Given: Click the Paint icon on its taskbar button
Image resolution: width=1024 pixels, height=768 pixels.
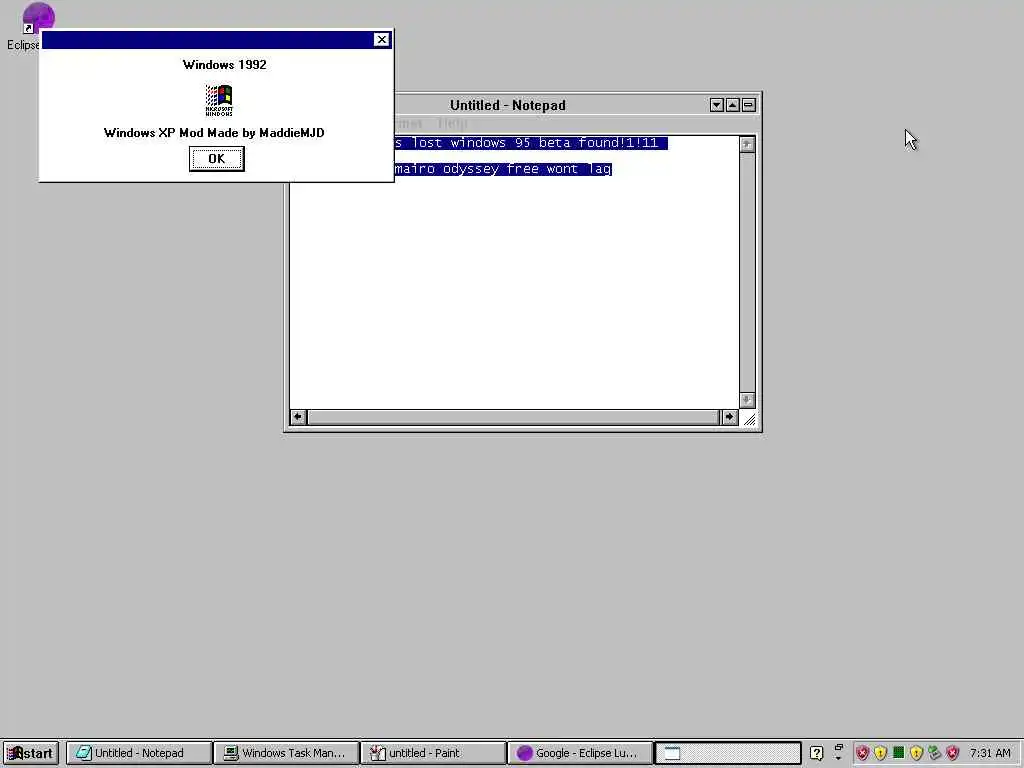Looking at the screenshot, I should click(x=377, y=753).
